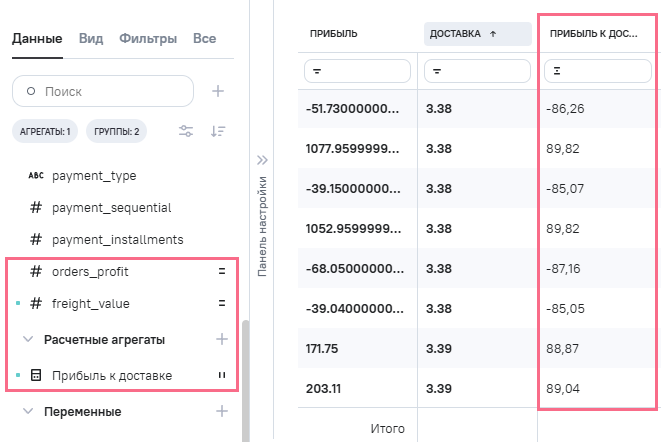The image size is (661, 442).
Task: Click the sort order icon
Action: coord(218,131)
